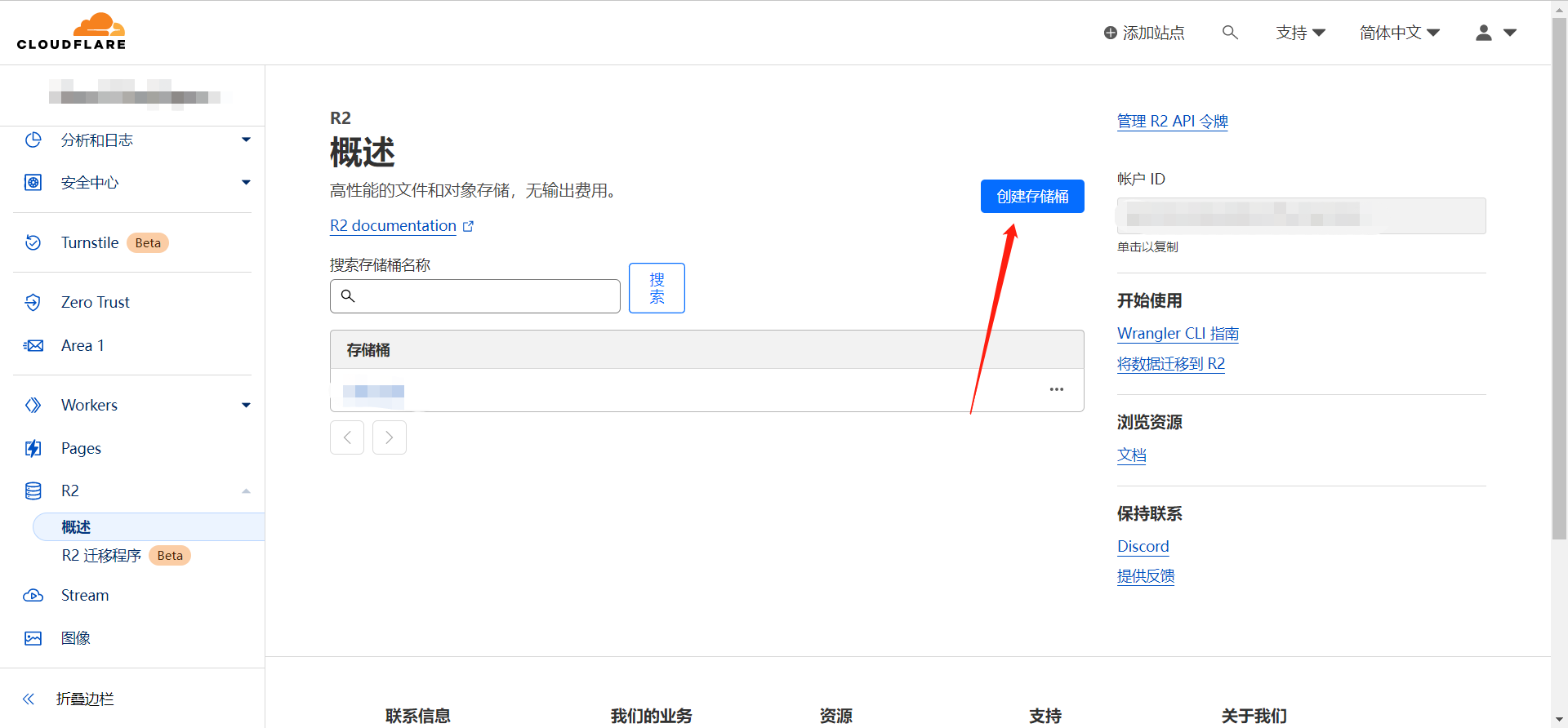Open the user account profile icon
The width and height of the screenshot is (1568, 728).
1484,33
